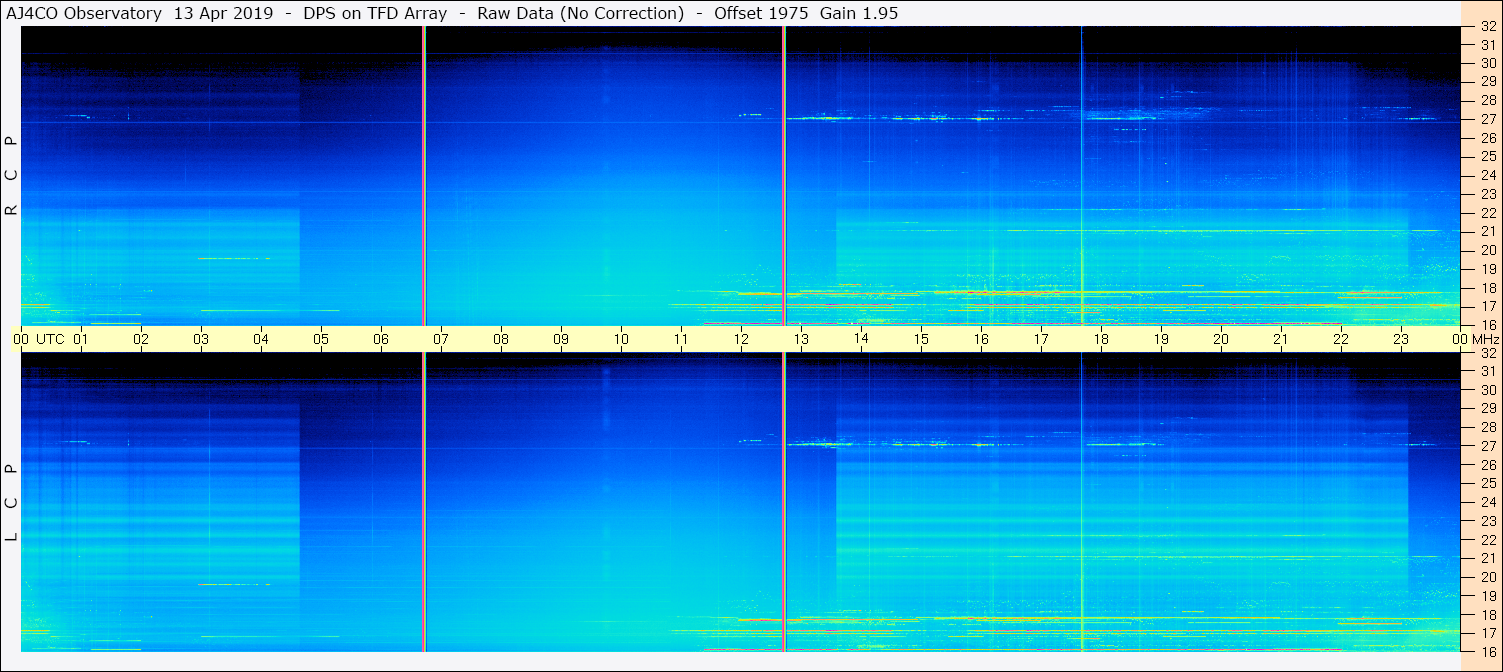Screen dimensions: 1503x672
Task: Click the '29' MHz label of LCP panel
Action: [1487, 408]
